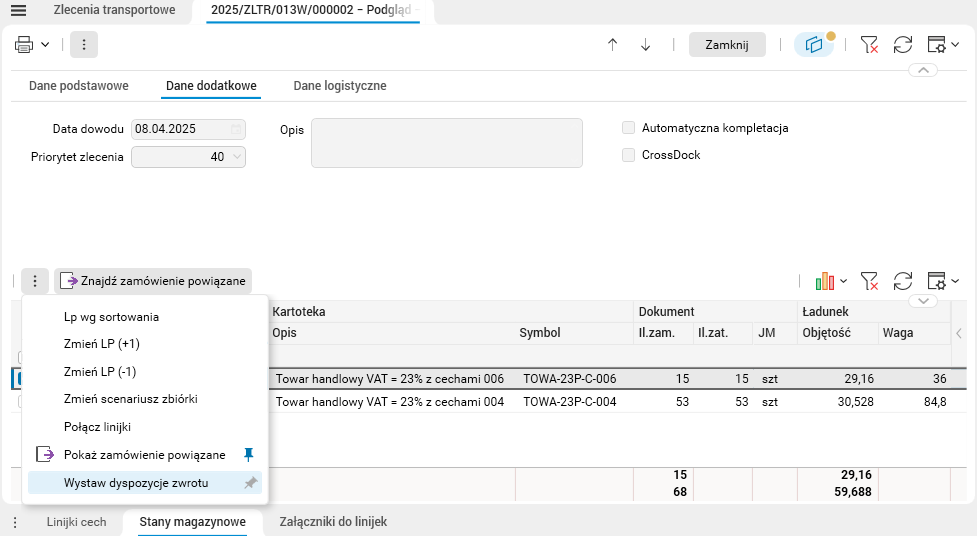
Task: Click the related windows icon with orange dot
Action: 814,45
